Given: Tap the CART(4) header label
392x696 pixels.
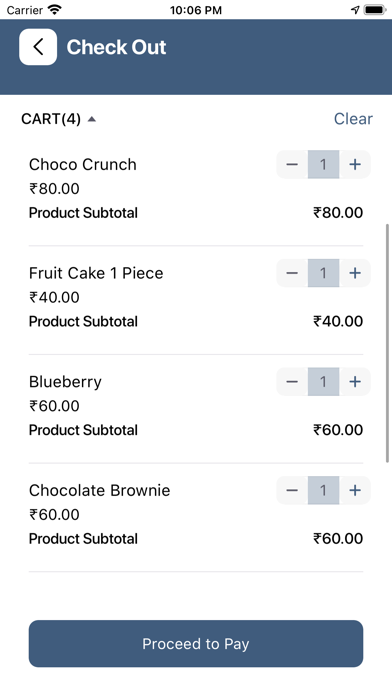Looking at the screenshot, I should click(51, 119).
